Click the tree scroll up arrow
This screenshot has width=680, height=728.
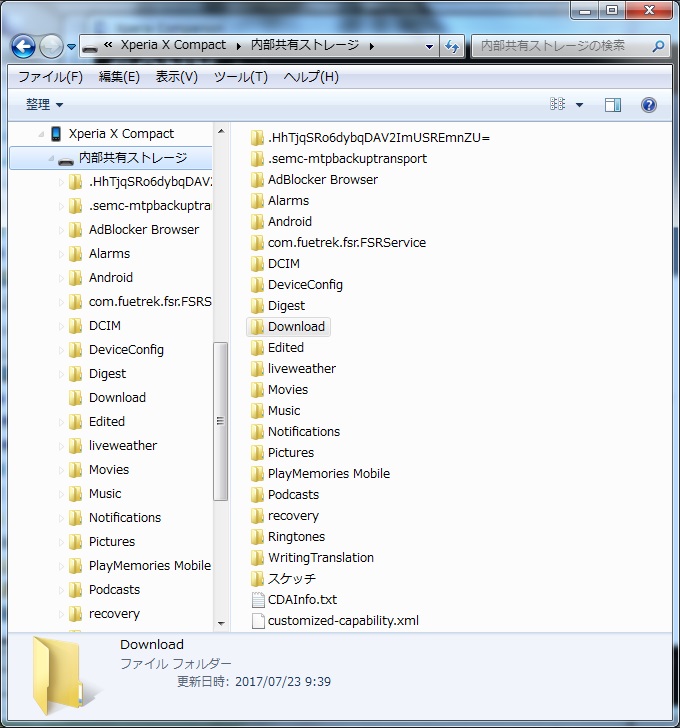pos(221,131)
